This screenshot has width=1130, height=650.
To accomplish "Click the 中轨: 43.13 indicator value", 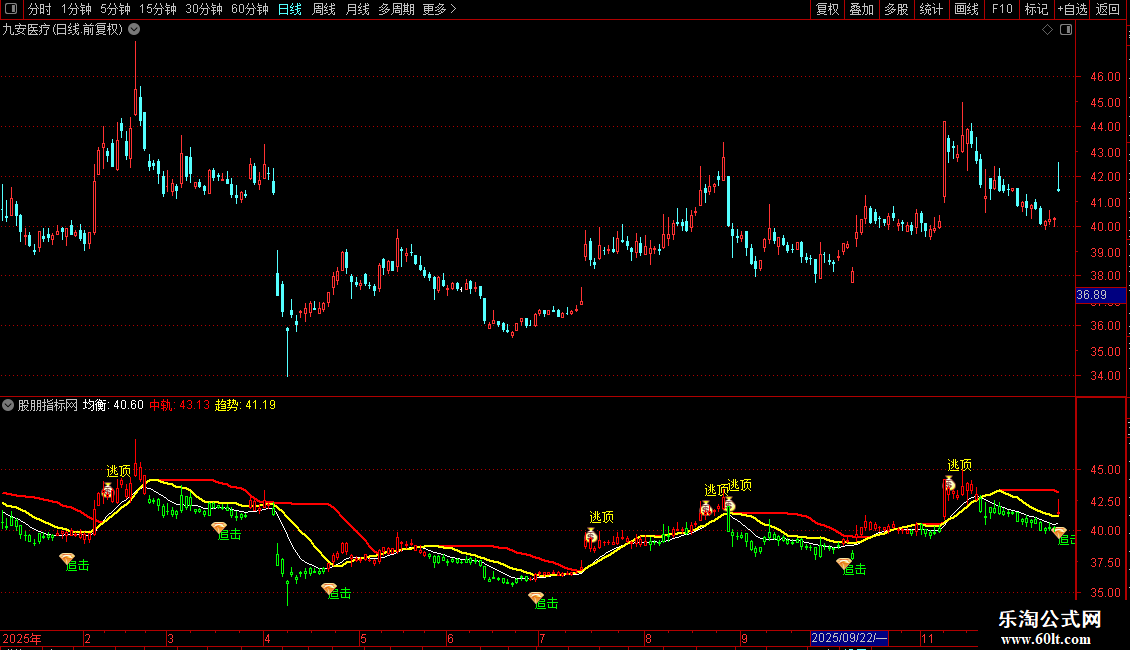I will point(179,405).
